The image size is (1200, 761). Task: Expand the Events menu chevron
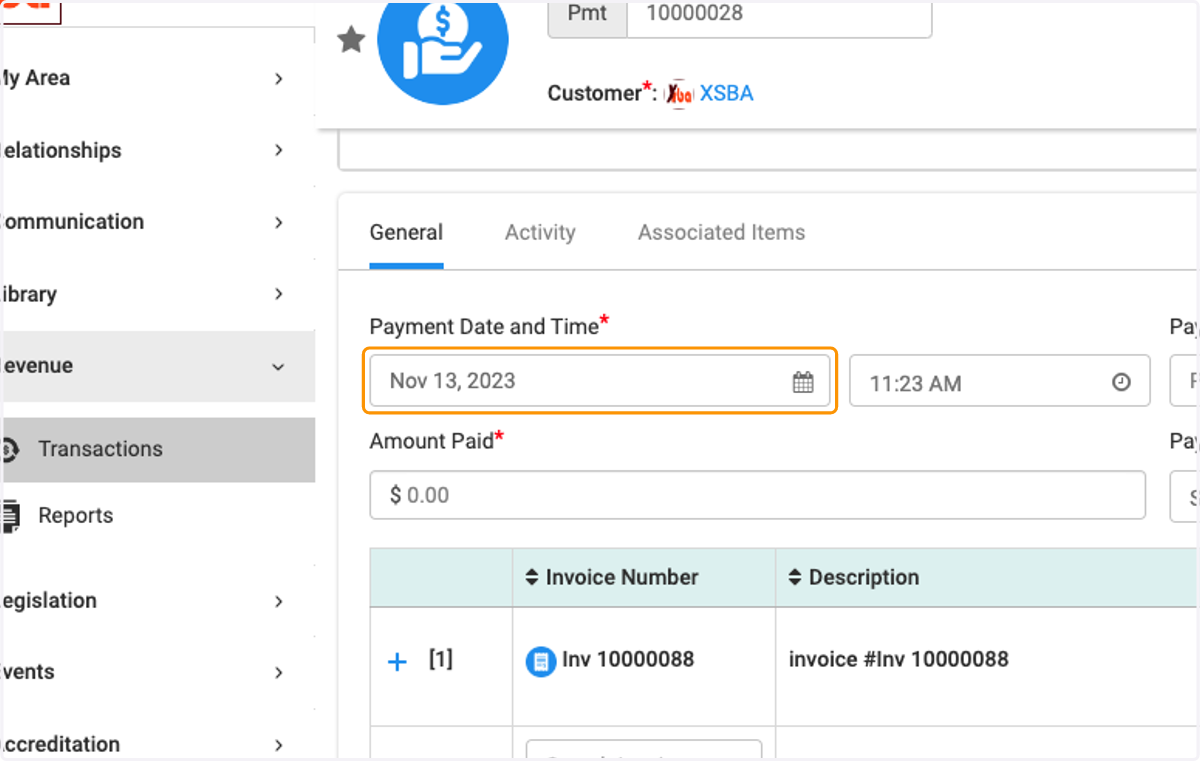pos(279,673)
